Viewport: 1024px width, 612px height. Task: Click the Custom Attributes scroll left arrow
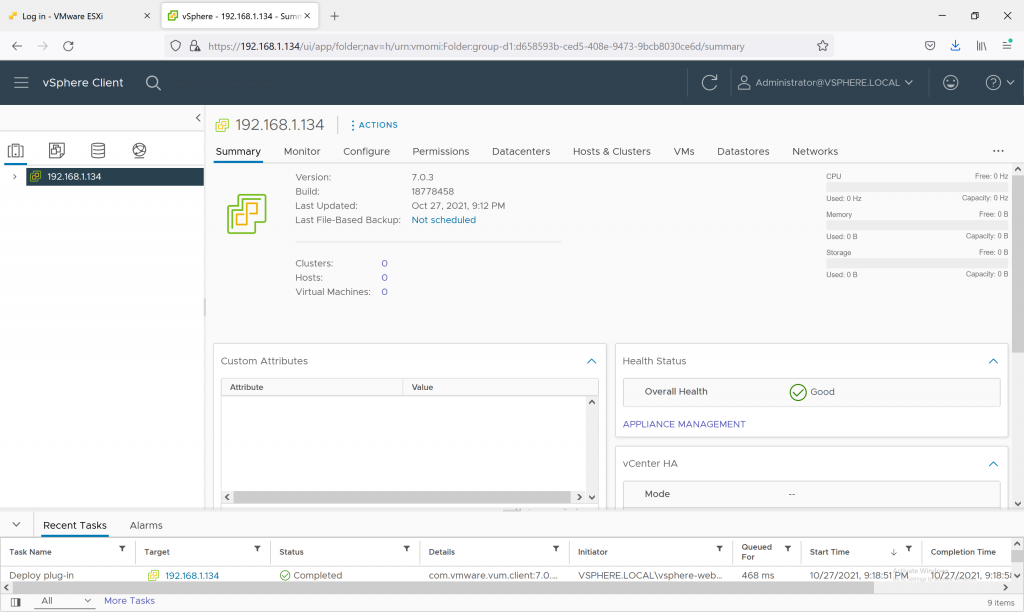(x=227, y=497)
